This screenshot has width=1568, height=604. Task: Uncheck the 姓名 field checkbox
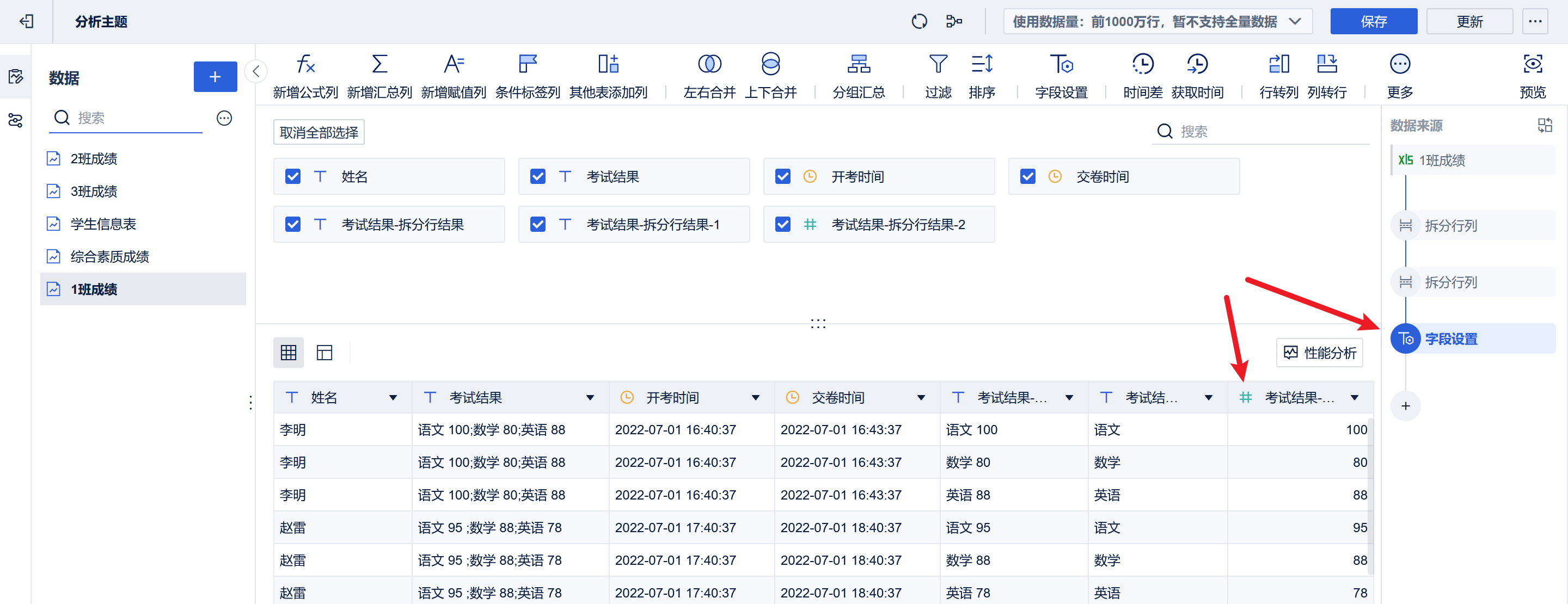[x=293, y=176]
